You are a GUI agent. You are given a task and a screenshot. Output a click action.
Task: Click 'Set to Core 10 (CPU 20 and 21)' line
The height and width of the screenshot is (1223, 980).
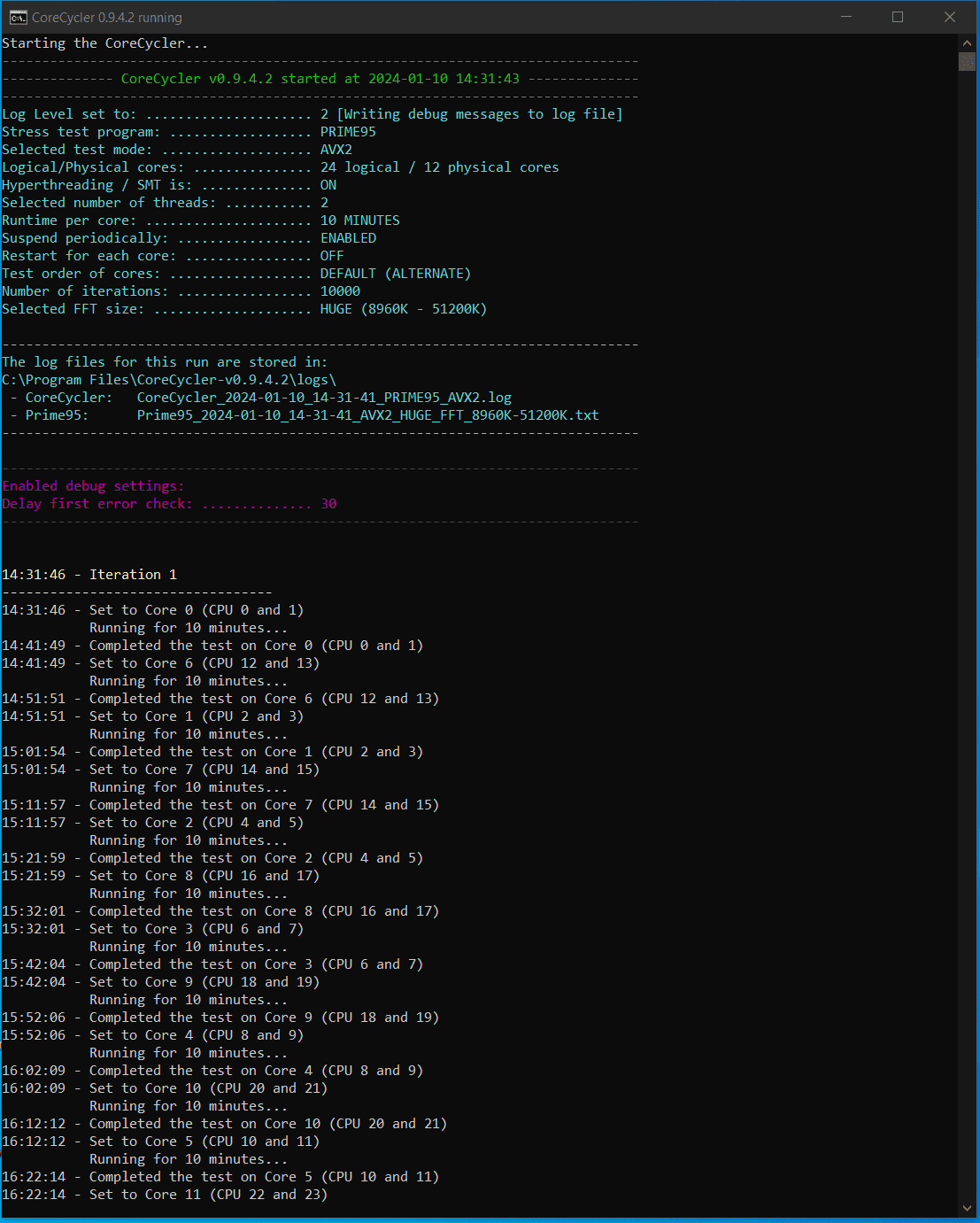165,1088
